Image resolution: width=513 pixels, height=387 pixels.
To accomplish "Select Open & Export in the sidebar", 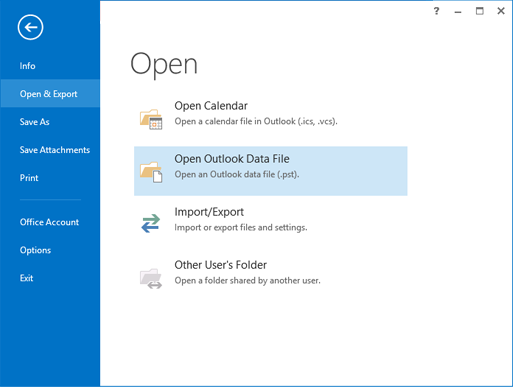I will coord(50,94).
